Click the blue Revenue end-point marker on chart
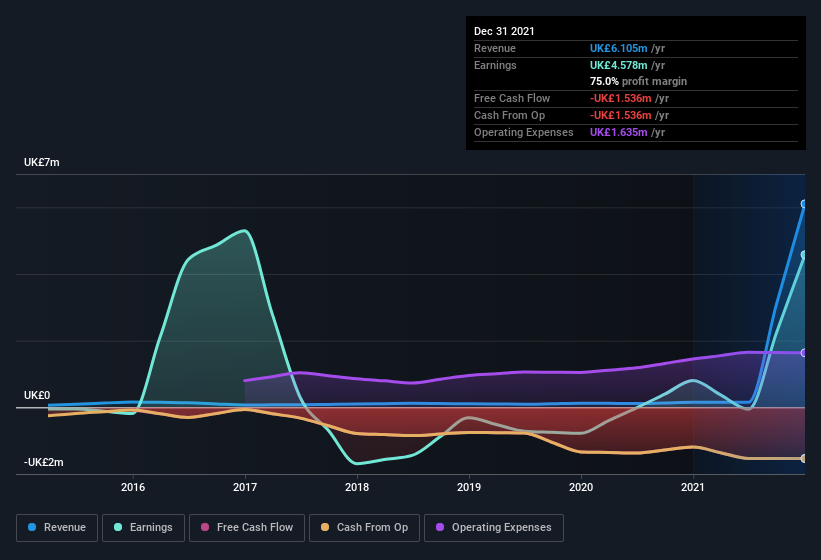821x560 pixels. click(804, 204)
